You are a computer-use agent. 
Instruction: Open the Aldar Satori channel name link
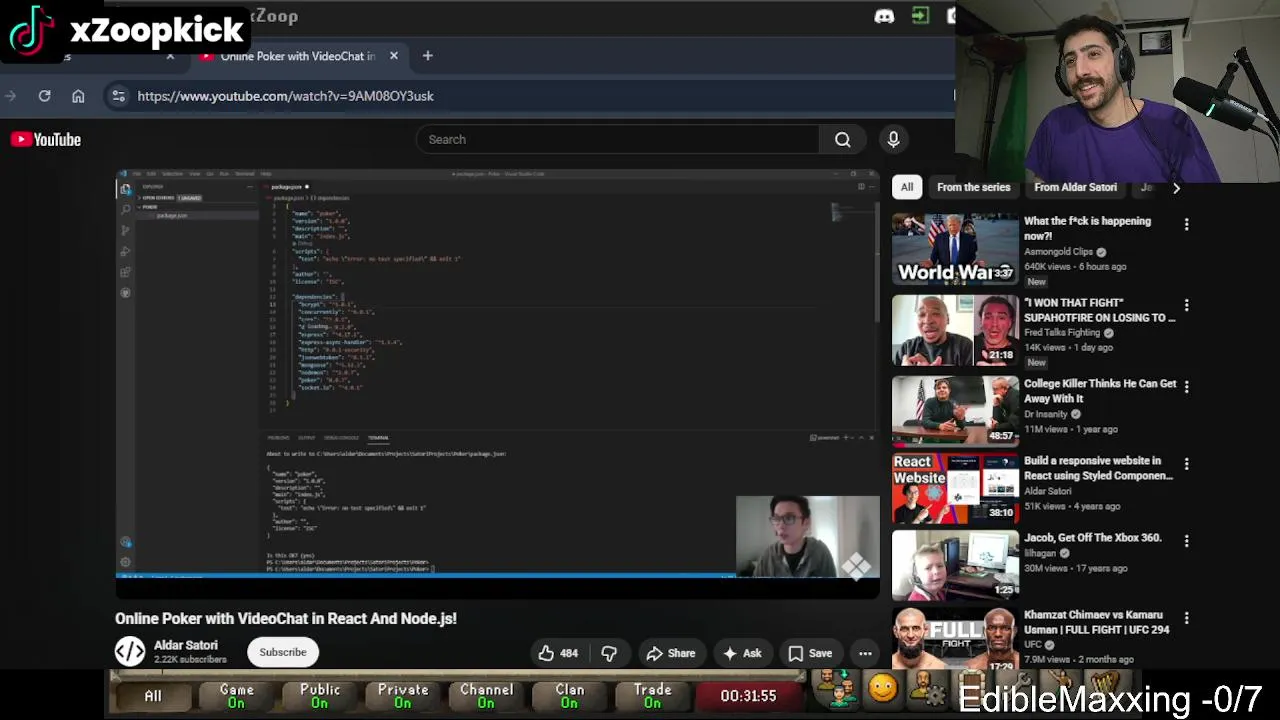(186, 645)
